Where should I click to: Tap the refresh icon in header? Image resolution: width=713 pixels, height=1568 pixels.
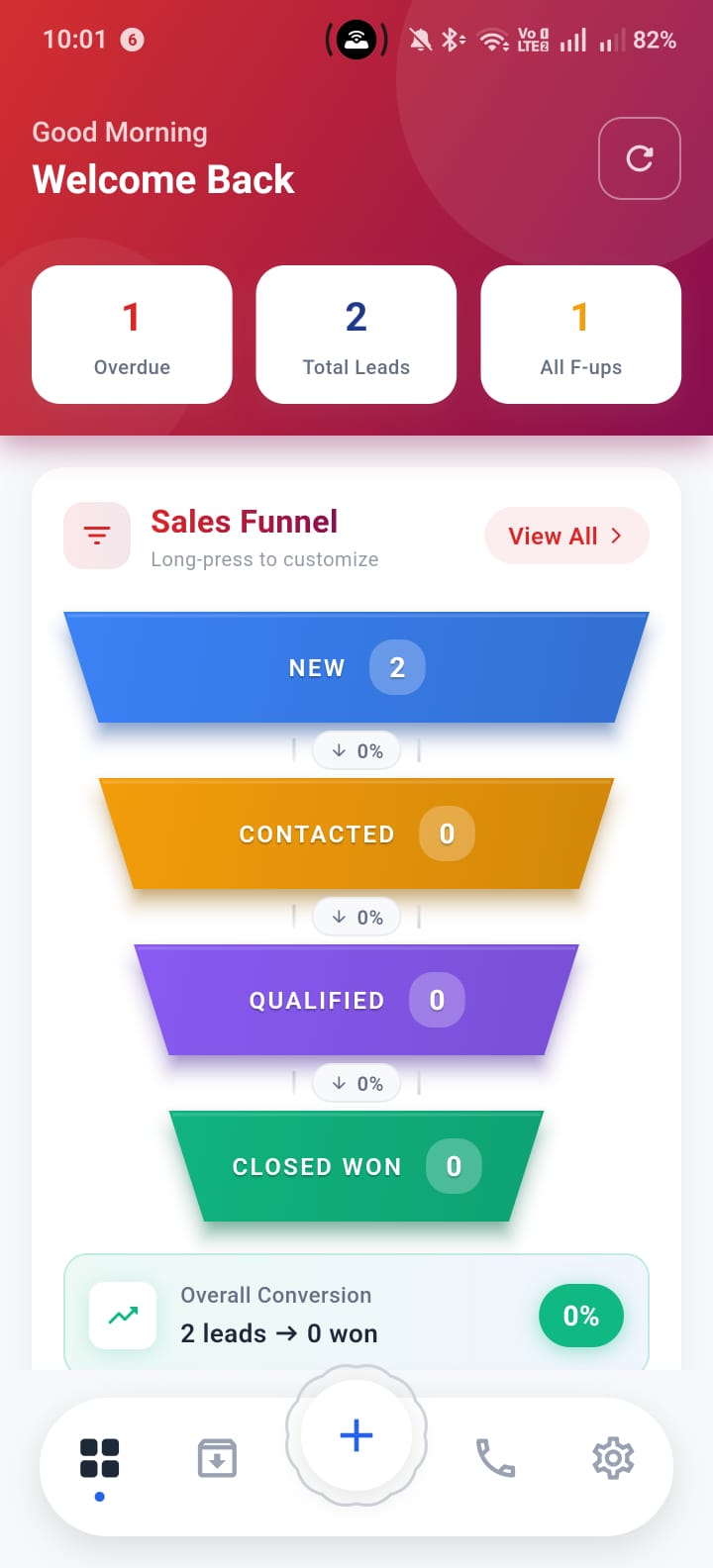pos(639,158)
